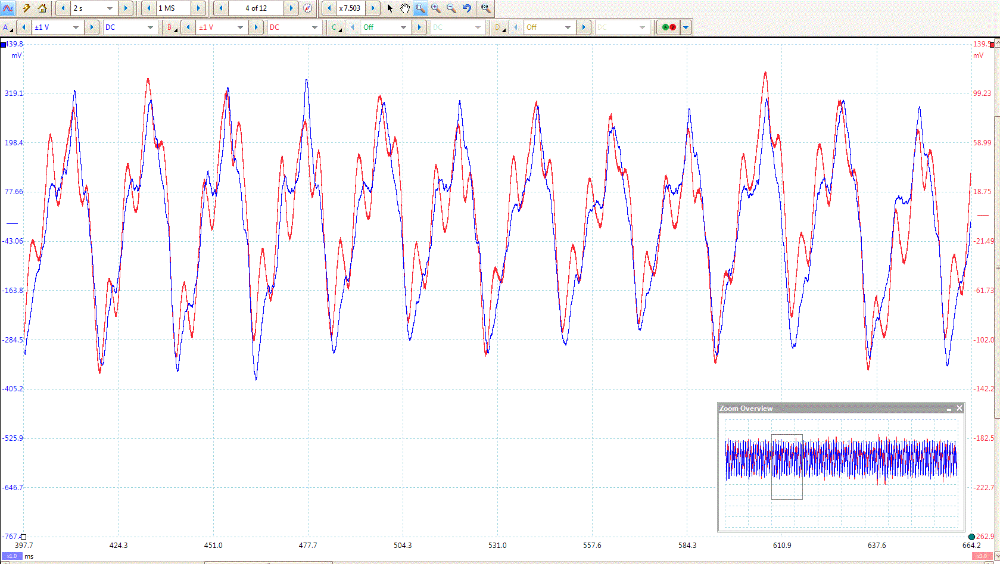Viewport: 1000px width, 564px height.
Task: Click the home icon in the toolbar
Action: (x=42, y=7)
